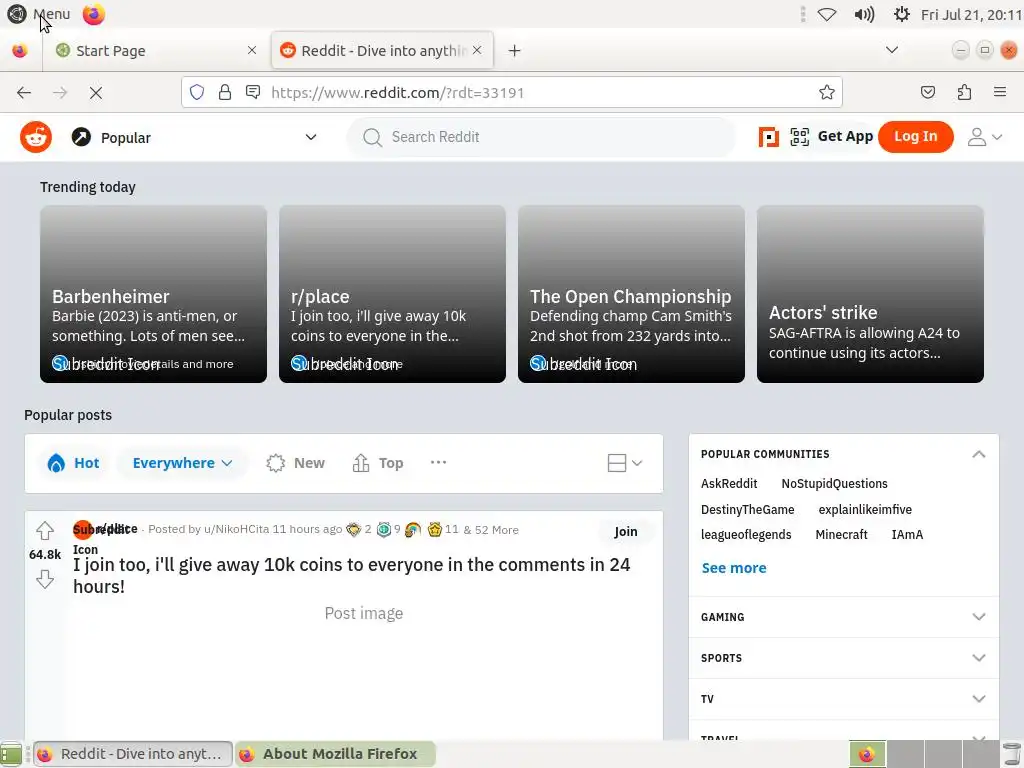Open the Popular feed selector dropdown
This screenshot has height=768, width=1024.
coord(195,137)
